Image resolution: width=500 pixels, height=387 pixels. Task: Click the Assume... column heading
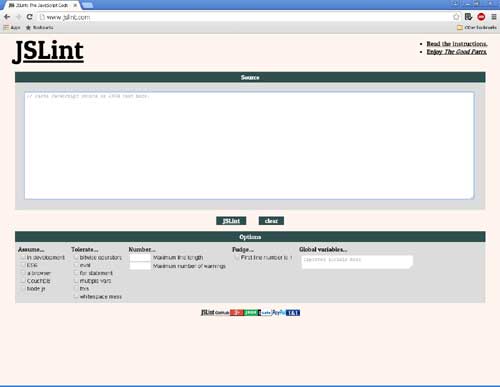(31, 250)
